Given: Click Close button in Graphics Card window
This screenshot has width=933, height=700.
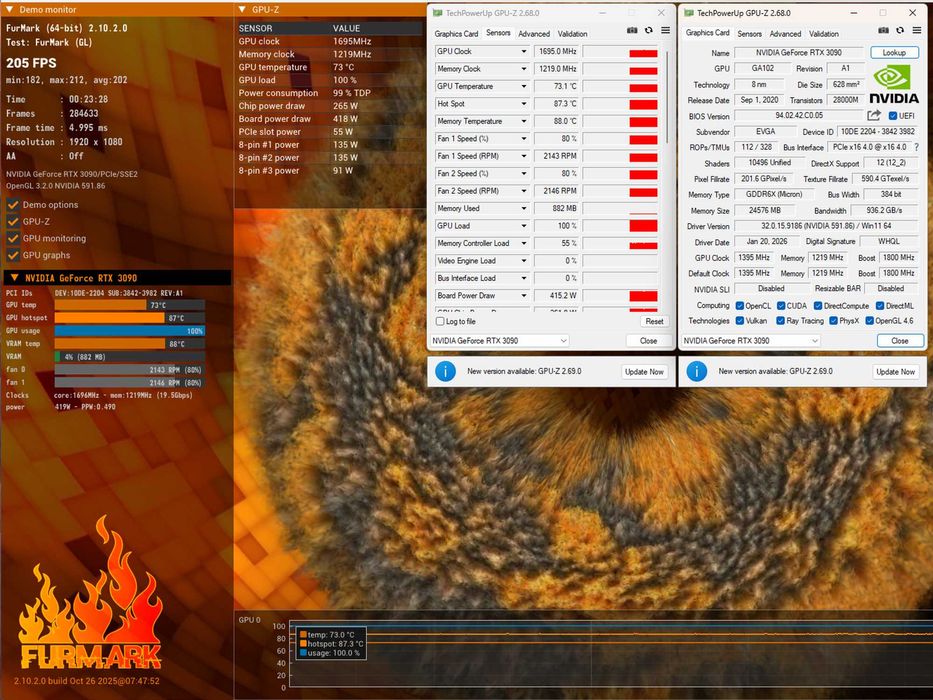Looking at the screenshot, I should [x=900, y=340].
